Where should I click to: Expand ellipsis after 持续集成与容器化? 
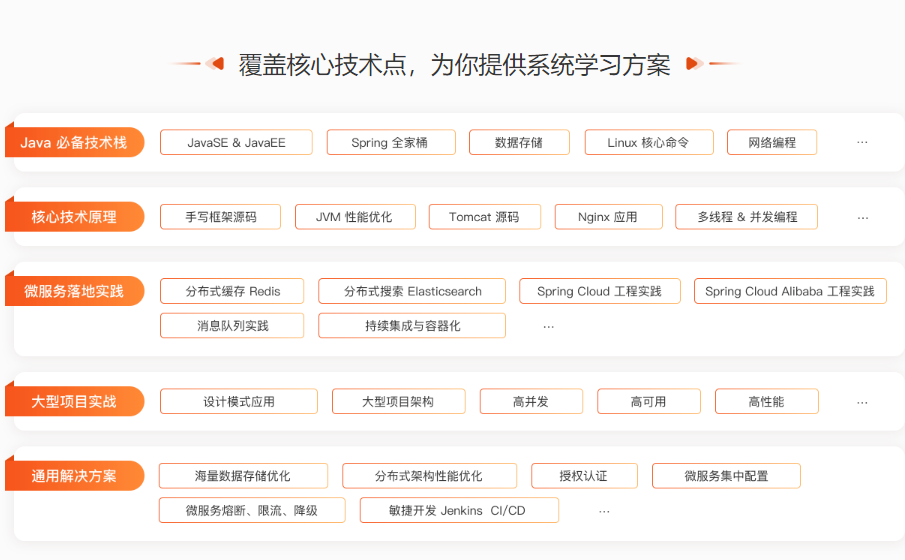548,326
